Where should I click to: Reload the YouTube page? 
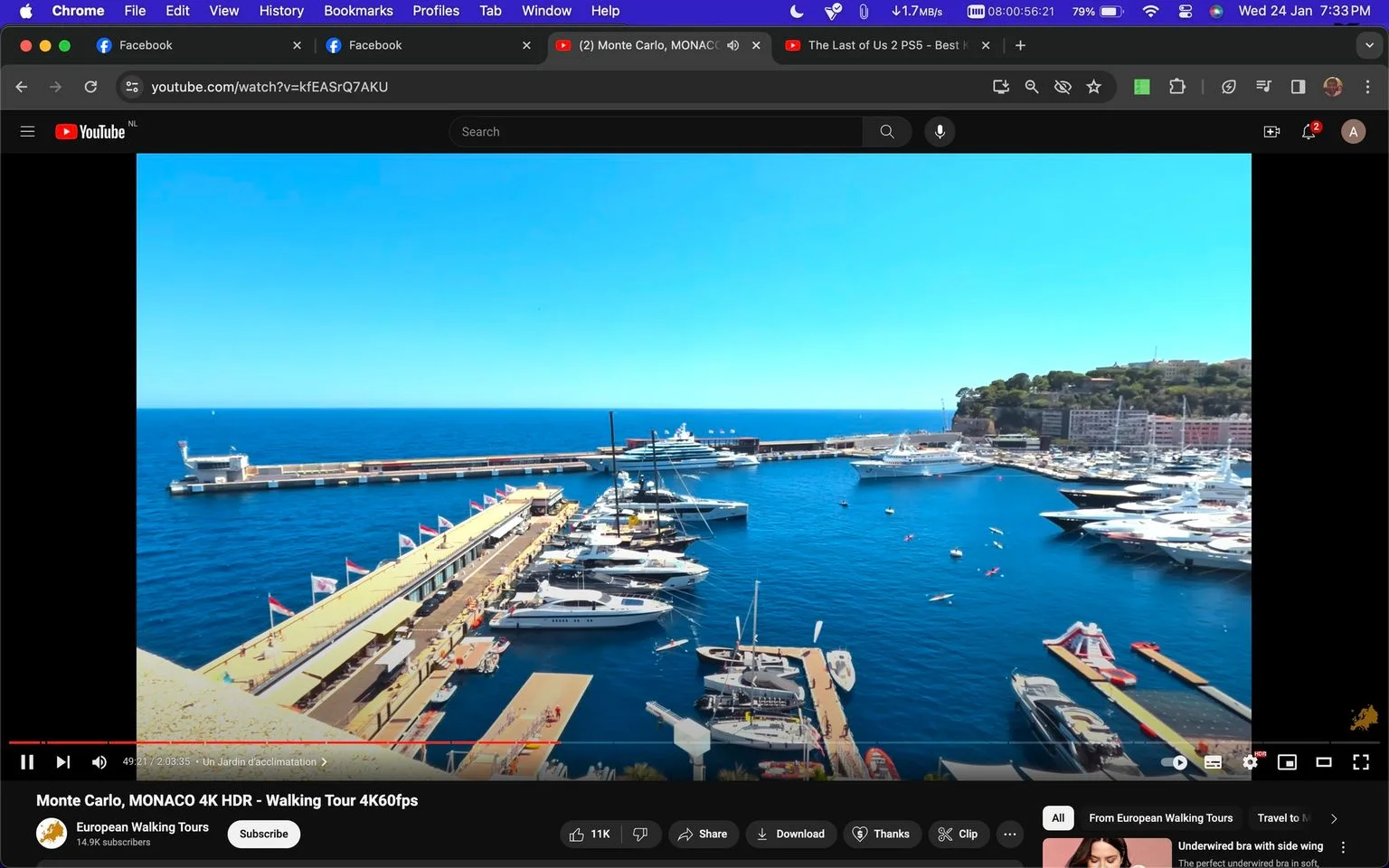point(90,87)
